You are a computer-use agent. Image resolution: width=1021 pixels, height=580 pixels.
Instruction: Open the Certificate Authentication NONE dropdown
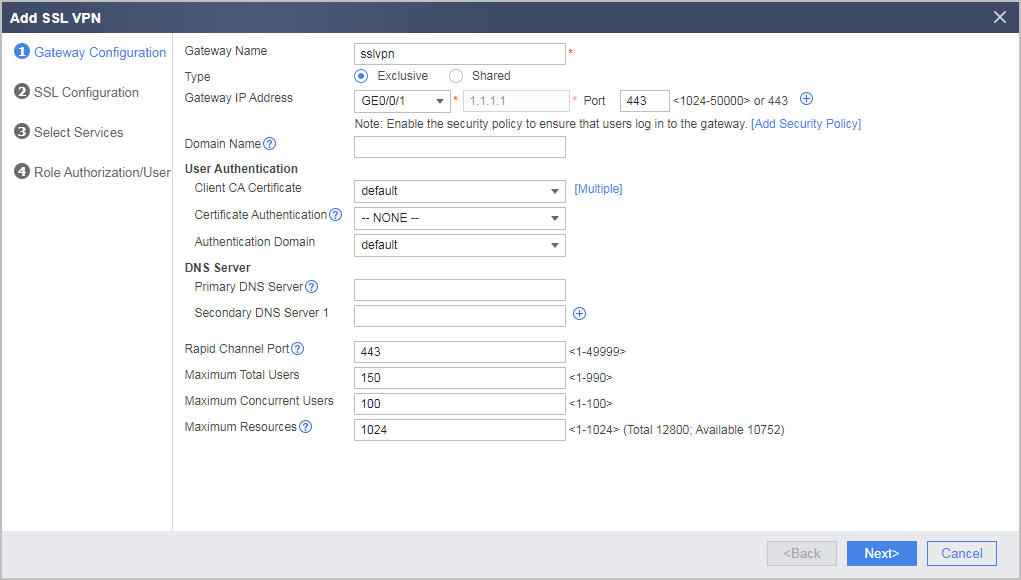[460, 218]
